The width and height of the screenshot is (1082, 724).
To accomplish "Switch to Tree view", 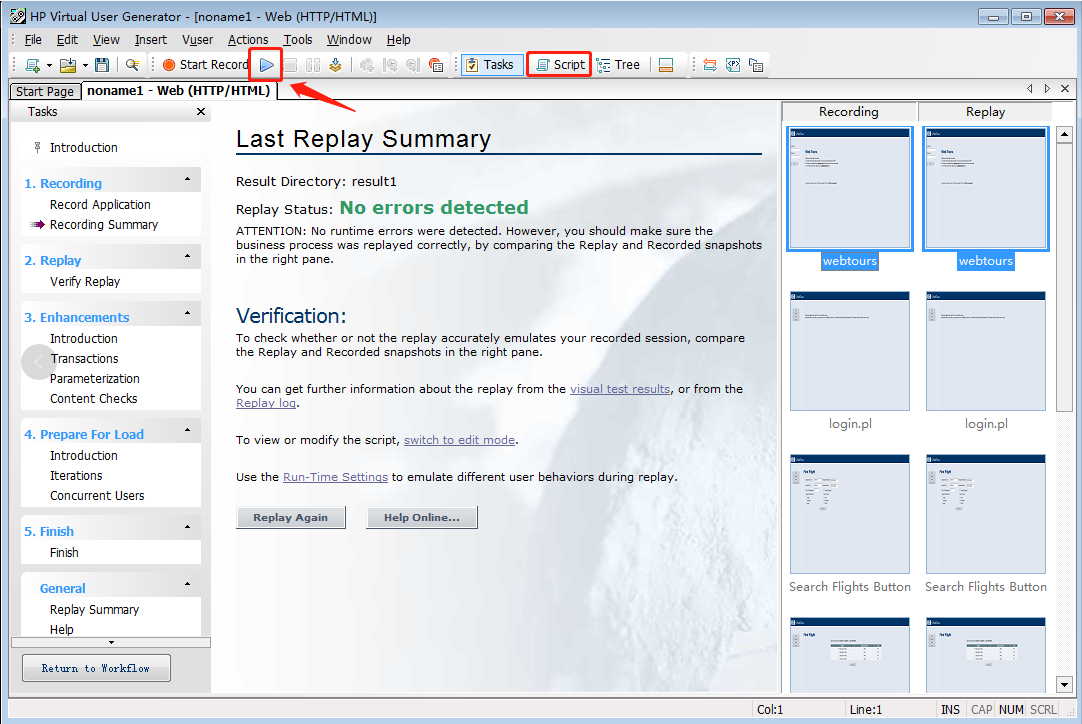I will (619, 65).
